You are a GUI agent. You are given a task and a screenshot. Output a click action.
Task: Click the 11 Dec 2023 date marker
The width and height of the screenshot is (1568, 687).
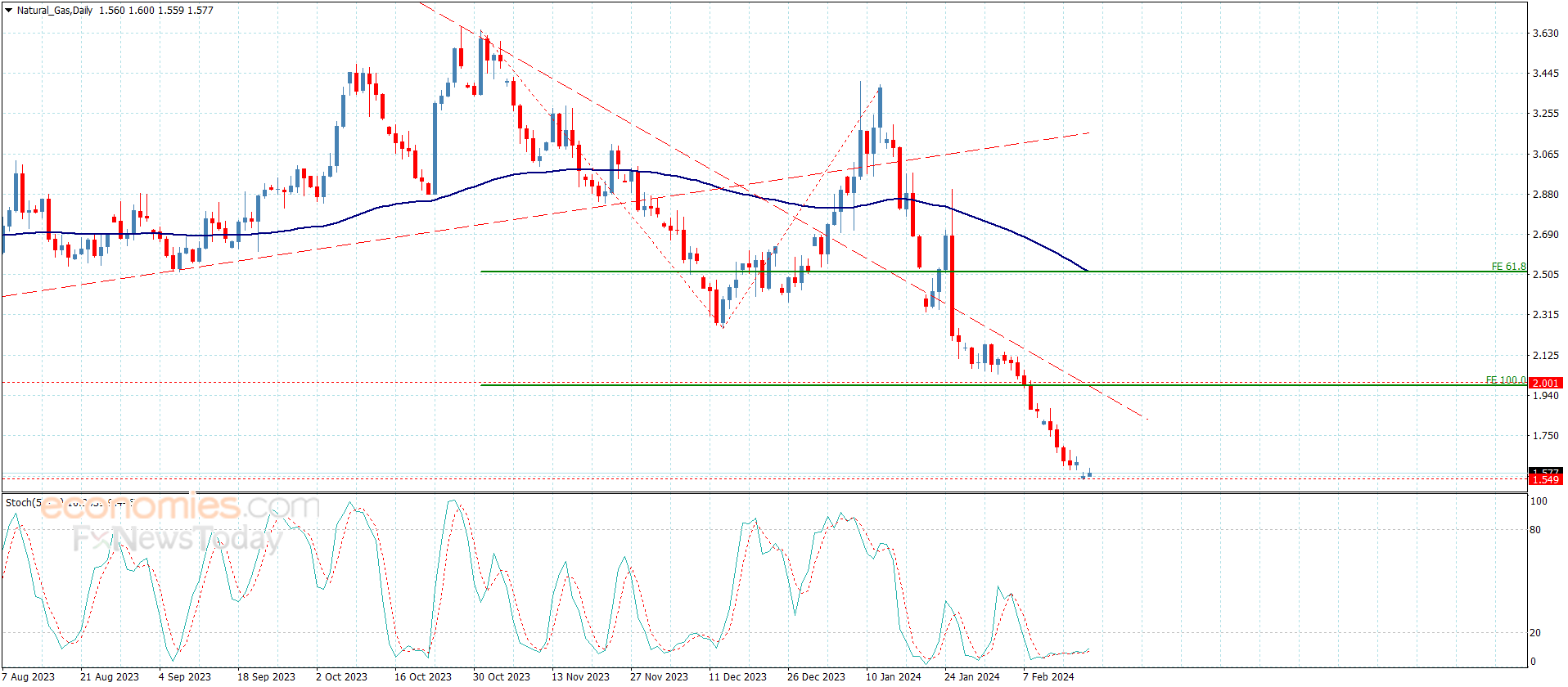[x=737, y=676]
